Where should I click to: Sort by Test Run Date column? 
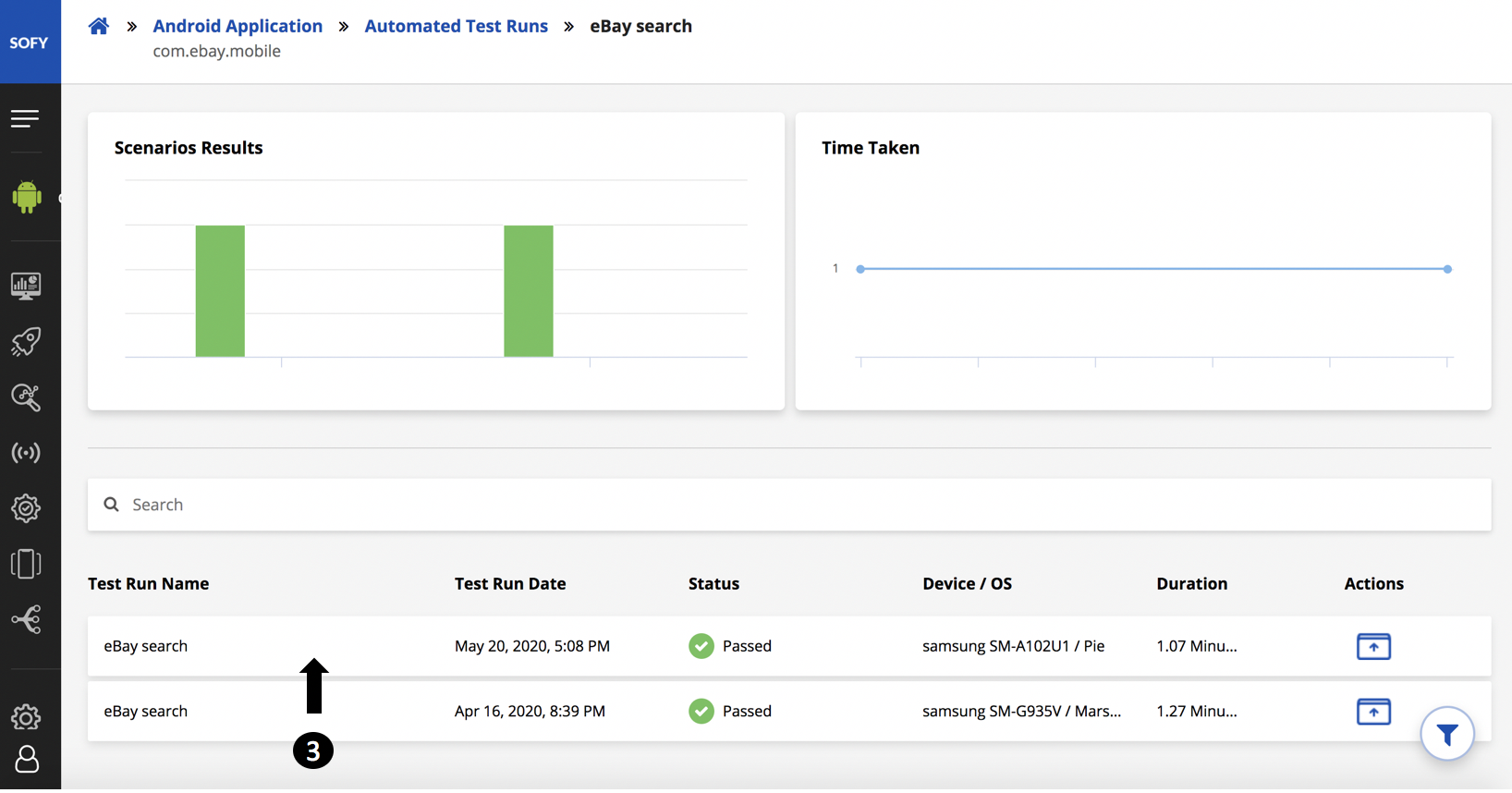510,584
